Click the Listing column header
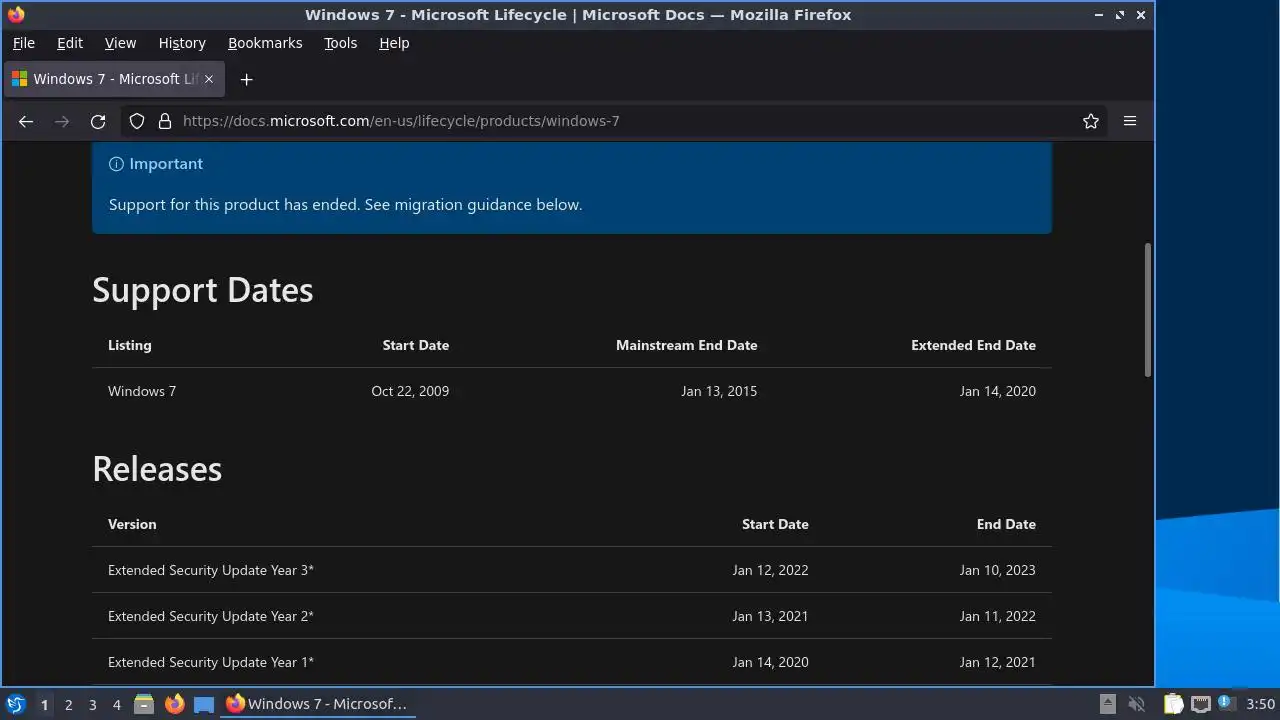Image resolution: width=1280 pixels, height=720 pixels. [130, 345]
